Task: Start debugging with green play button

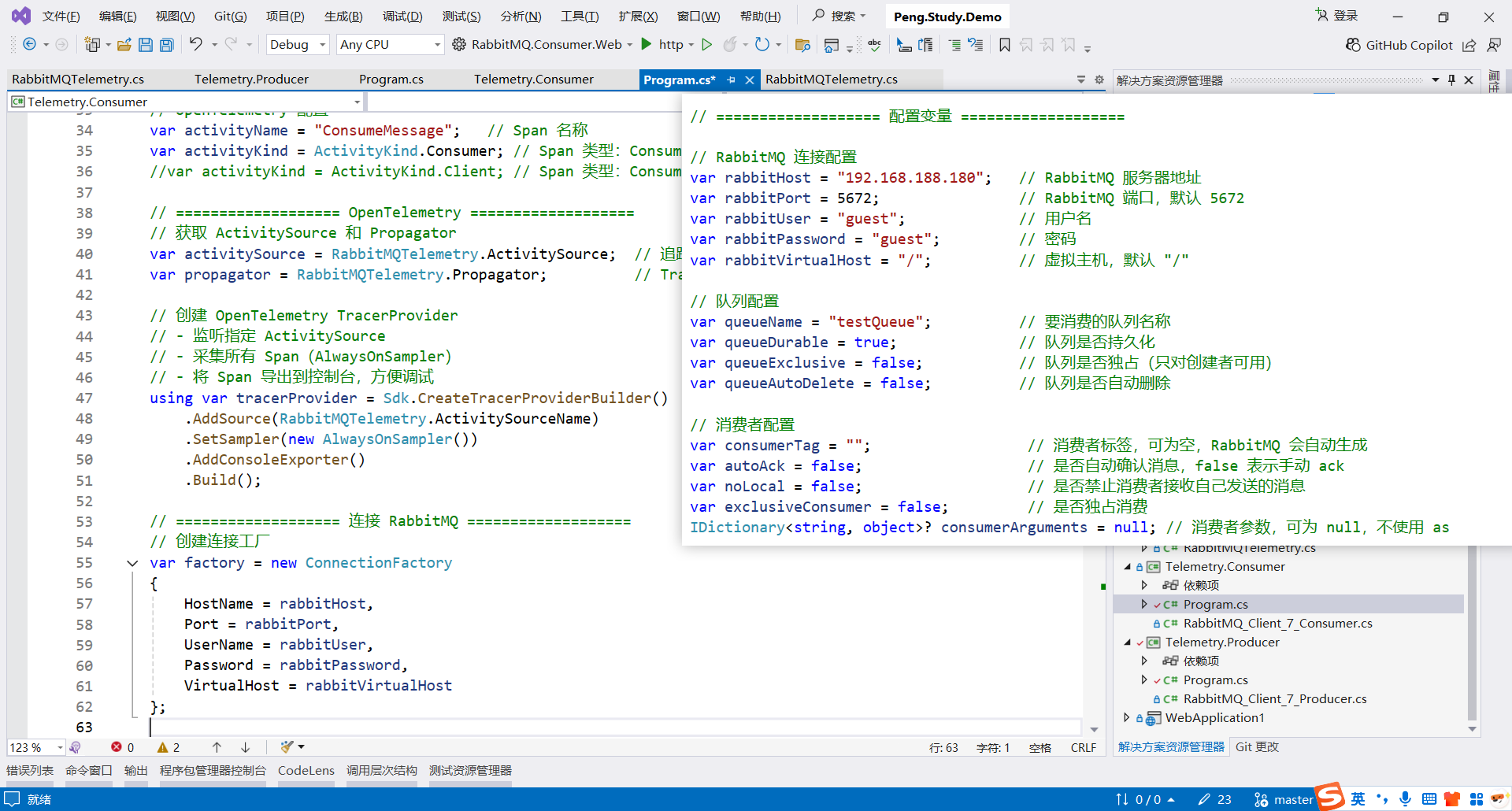Action: 647,44
